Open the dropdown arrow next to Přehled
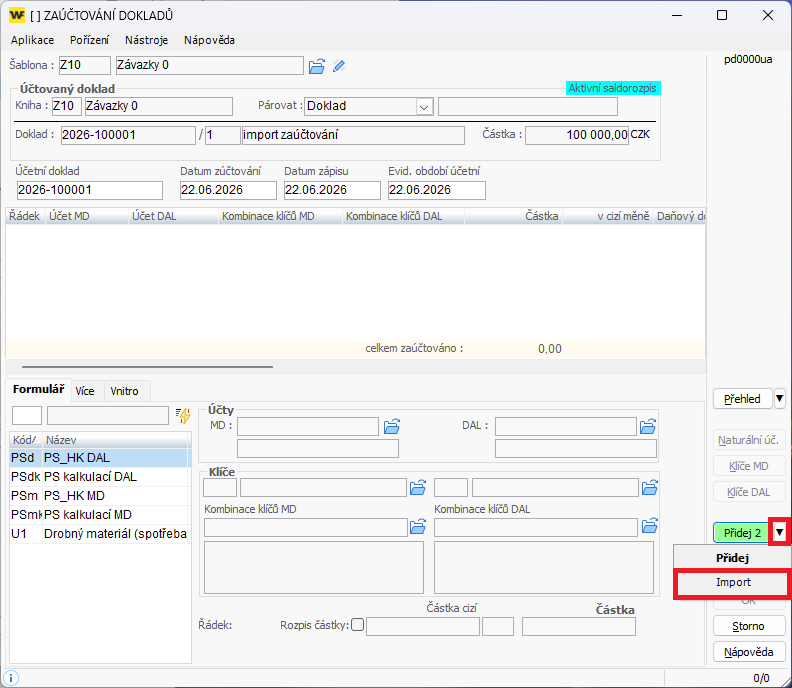792x688 pixels. coord(779,399)
